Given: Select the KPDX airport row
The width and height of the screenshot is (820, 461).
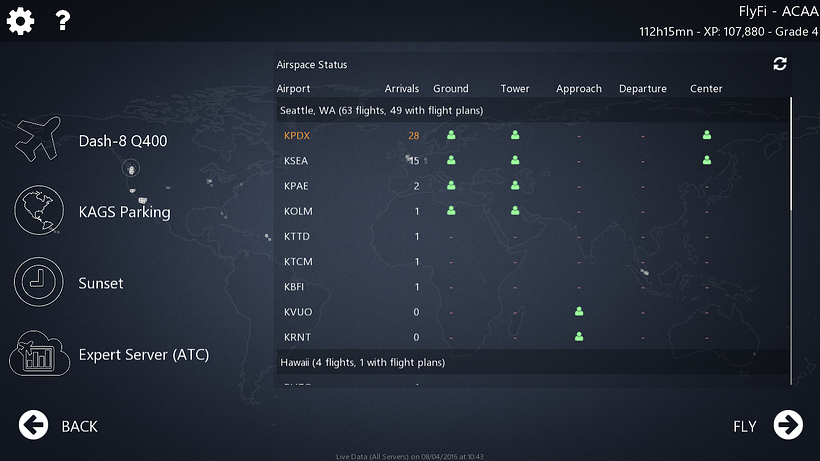Looking at the screenshot, I should click(x=532, y=135).
